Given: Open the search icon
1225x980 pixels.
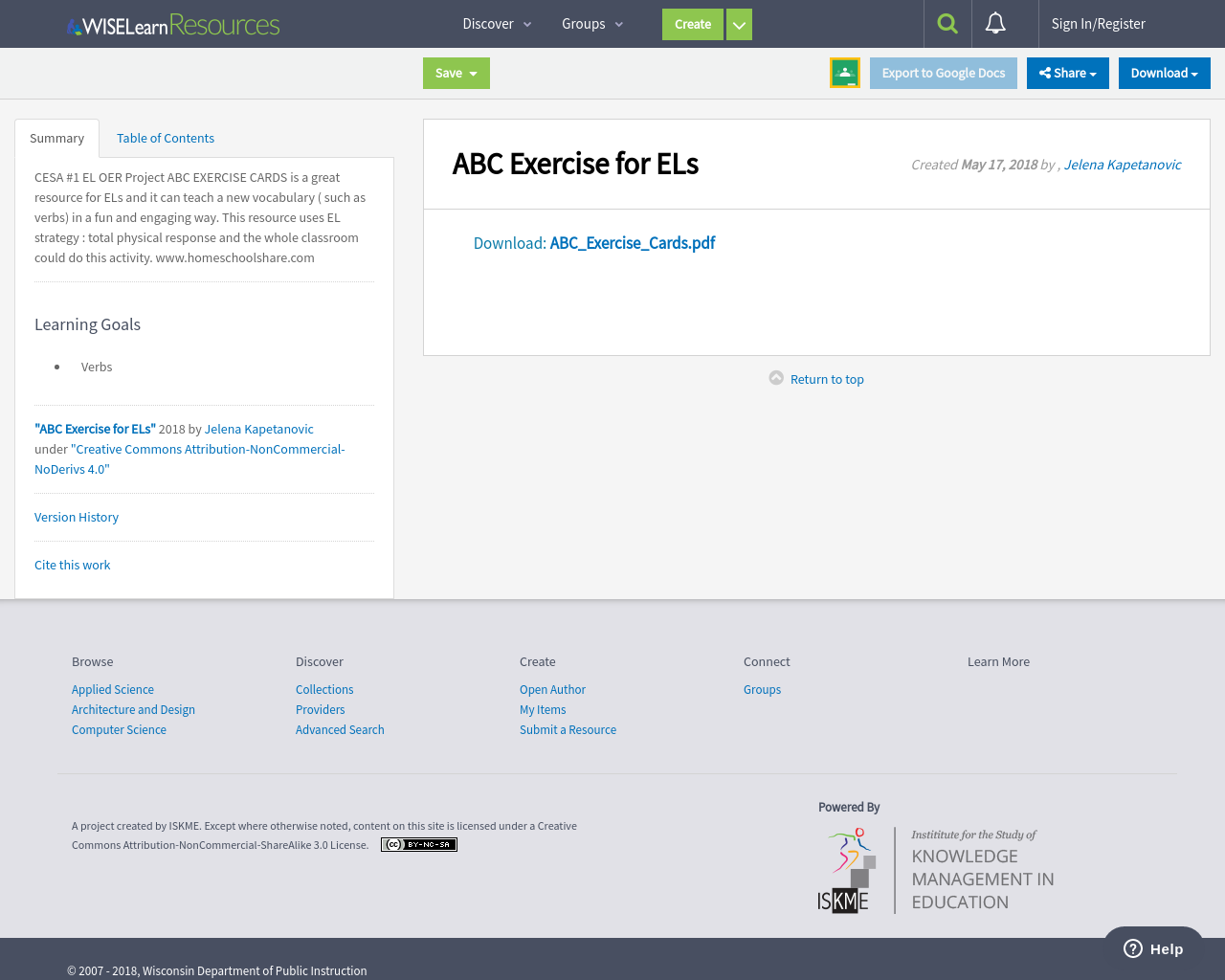Looking at the screenshot, I should (x=947, y=23).
